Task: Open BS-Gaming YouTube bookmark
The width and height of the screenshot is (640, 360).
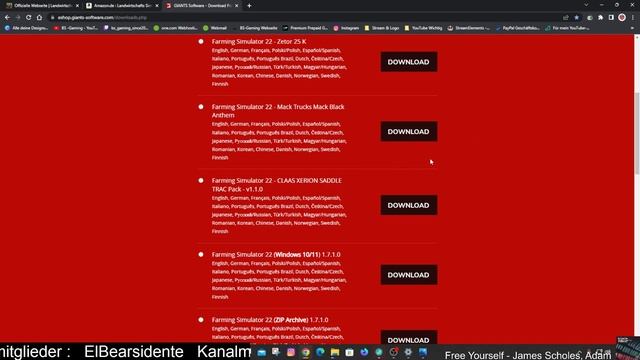Action: (76, 28)
